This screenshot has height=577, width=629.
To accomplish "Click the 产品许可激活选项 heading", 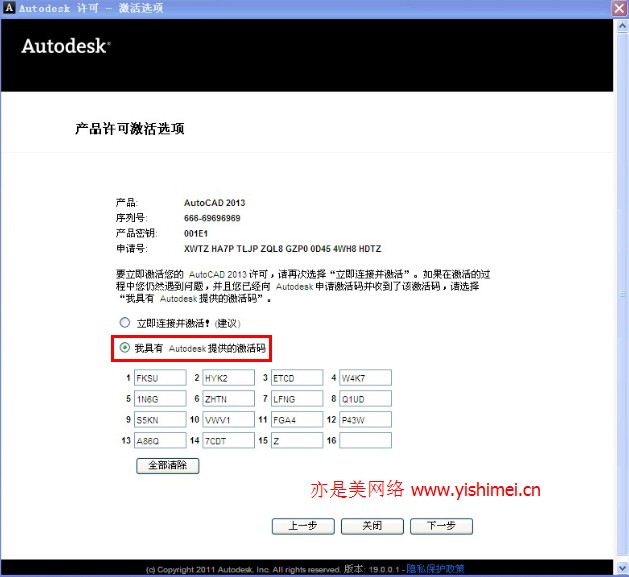I will [x=130, y=129].
